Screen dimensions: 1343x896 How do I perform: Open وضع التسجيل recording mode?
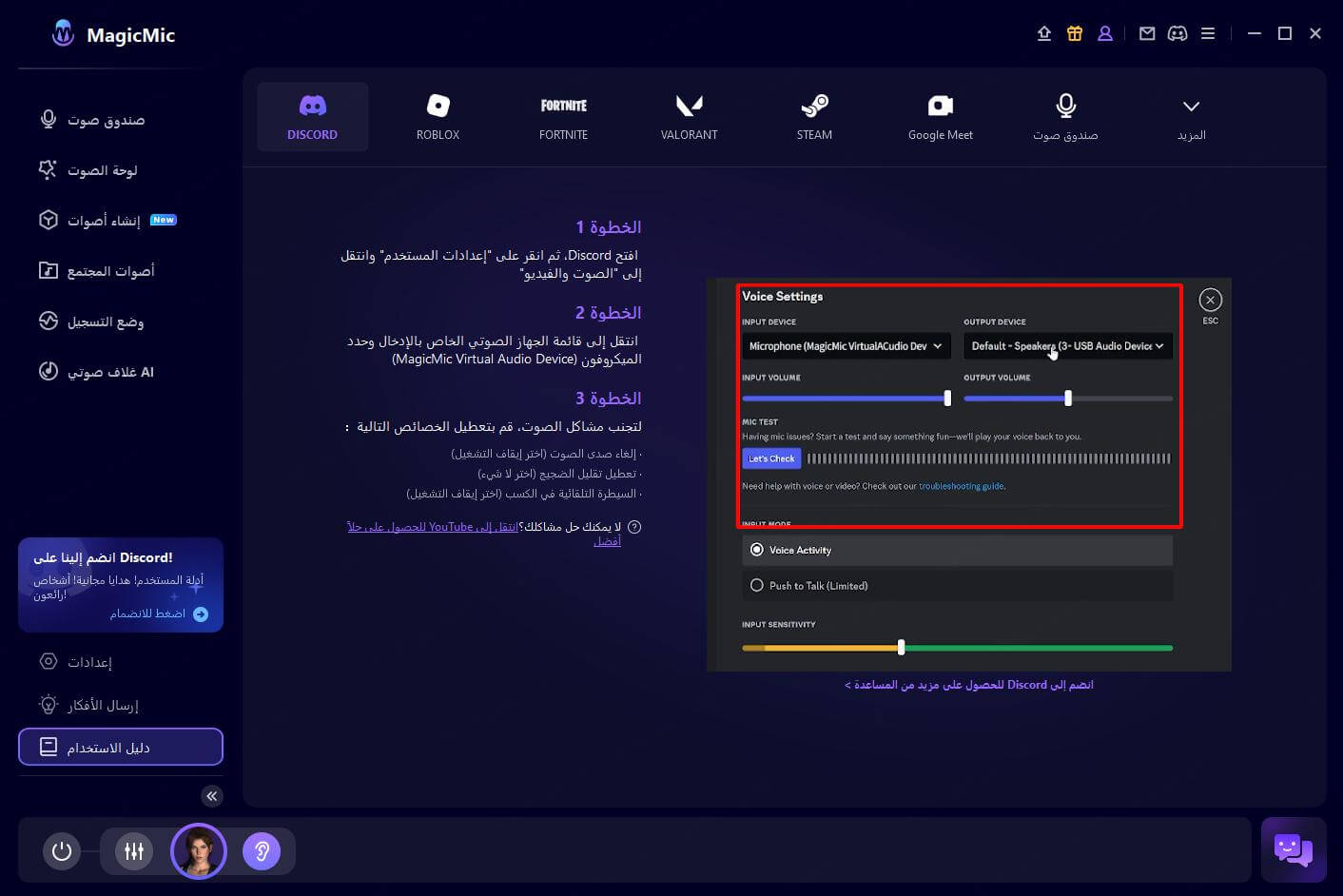[121, 321]
